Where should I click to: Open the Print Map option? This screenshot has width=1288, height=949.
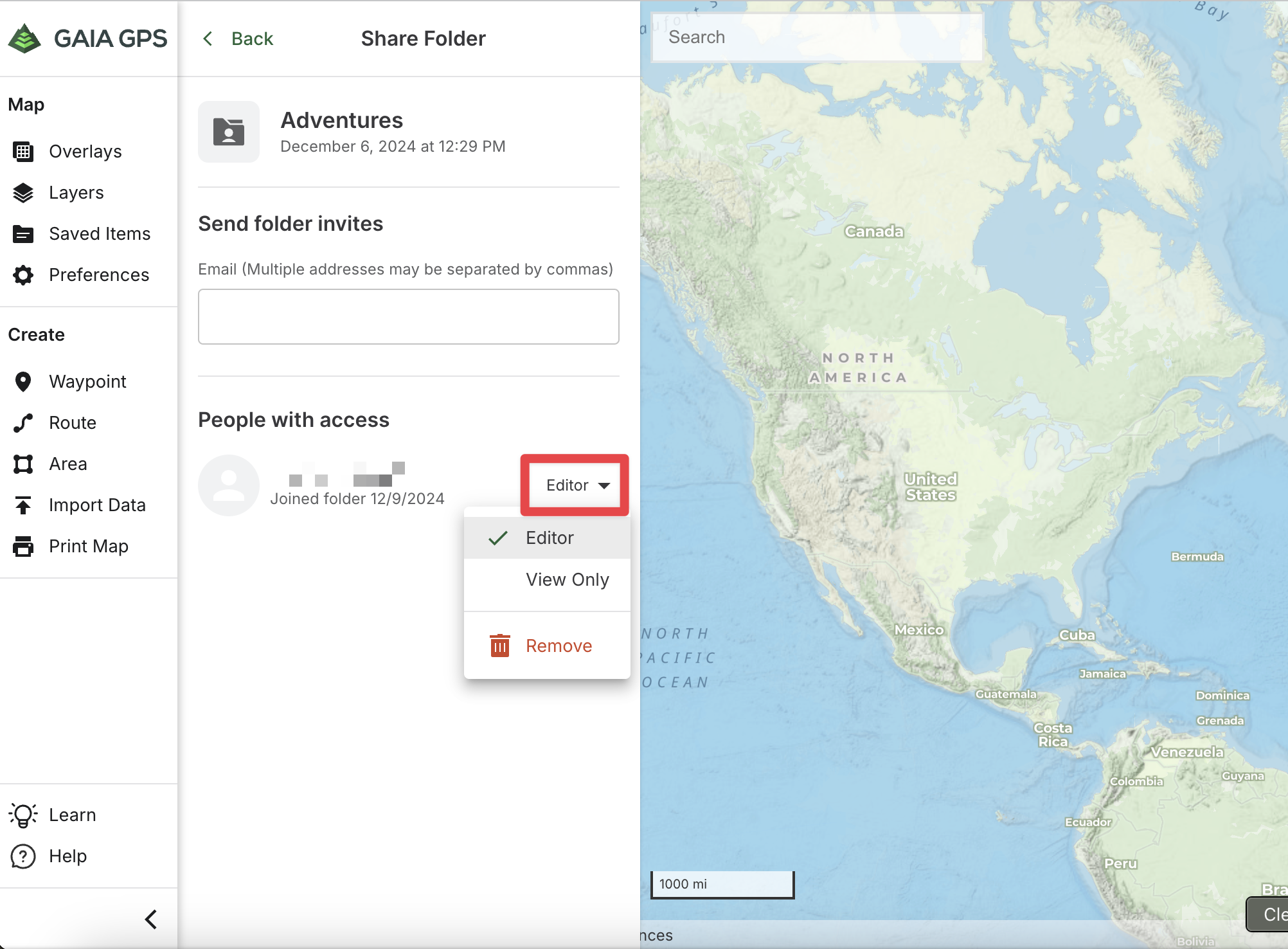coord(89,546)
